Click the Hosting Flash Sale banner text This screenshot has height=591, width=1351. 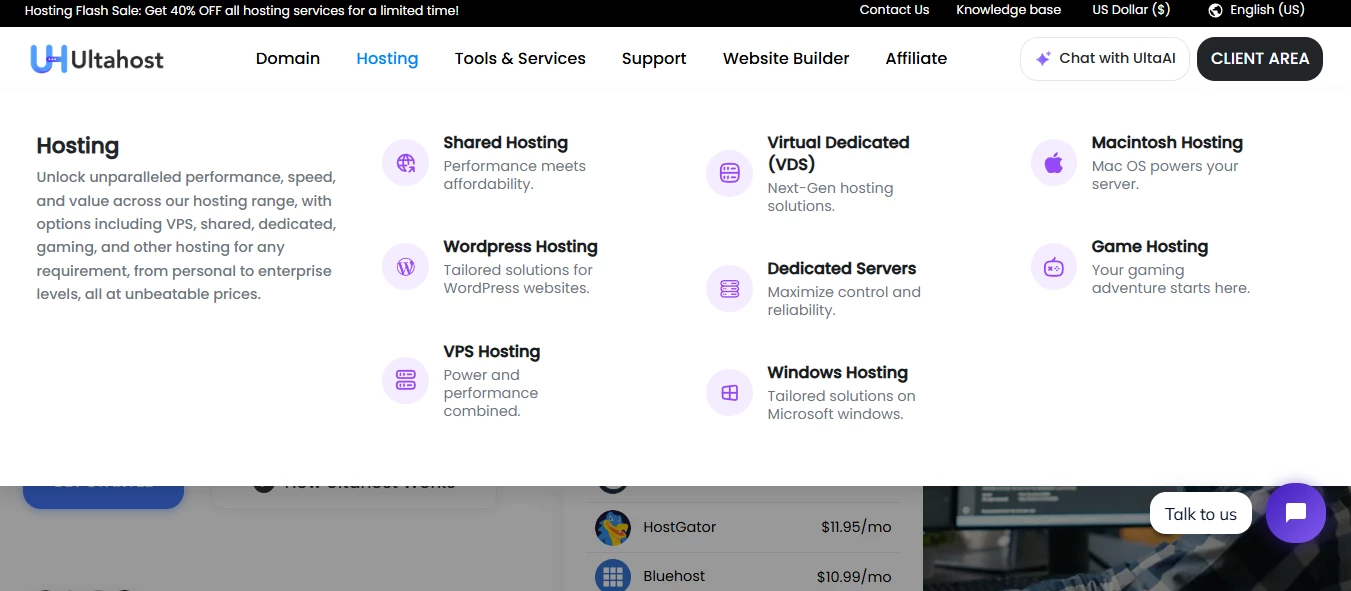pyautogui.click(x=242, y=11)
